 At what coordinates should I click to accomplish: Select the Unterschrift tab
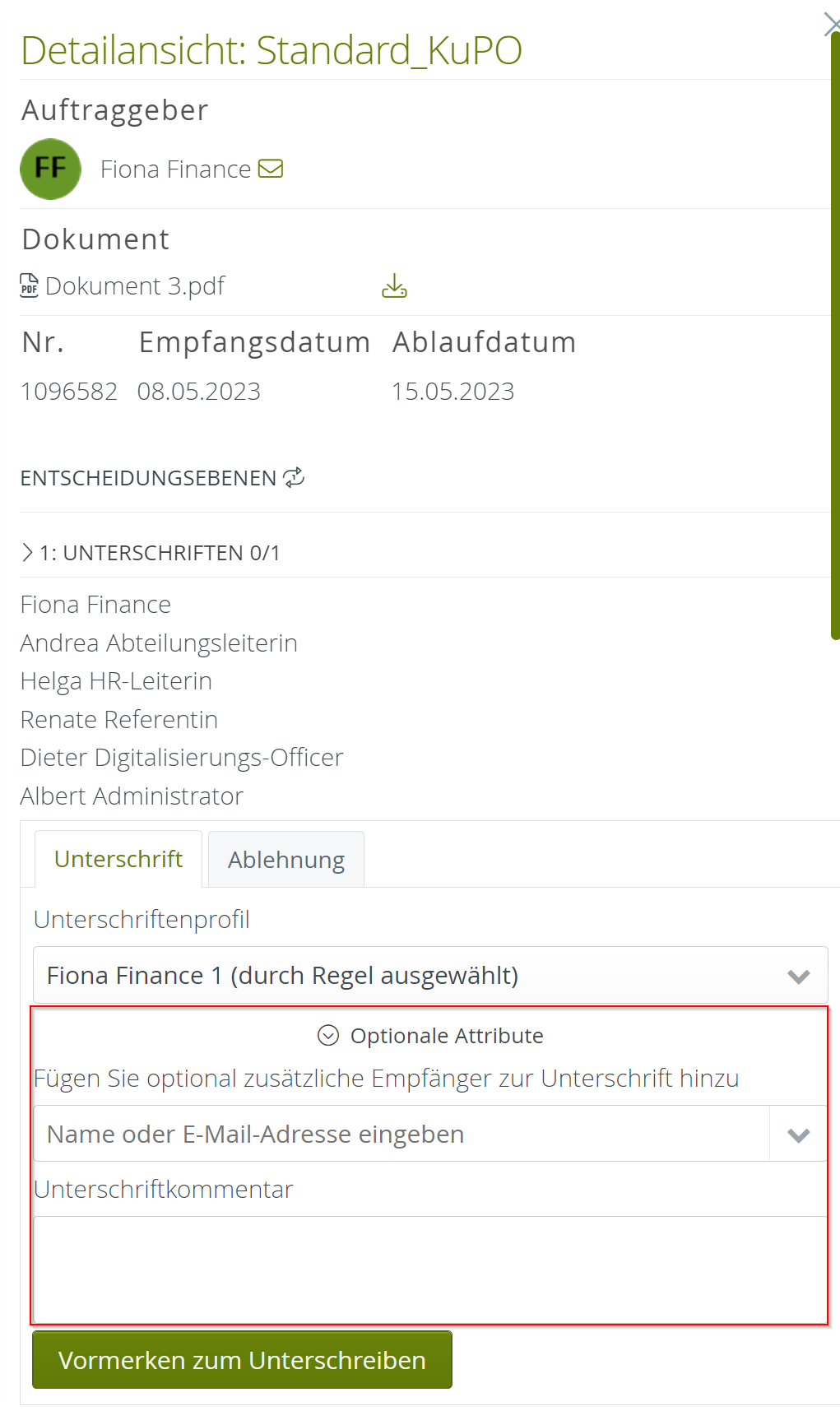(x=118, y=859)
